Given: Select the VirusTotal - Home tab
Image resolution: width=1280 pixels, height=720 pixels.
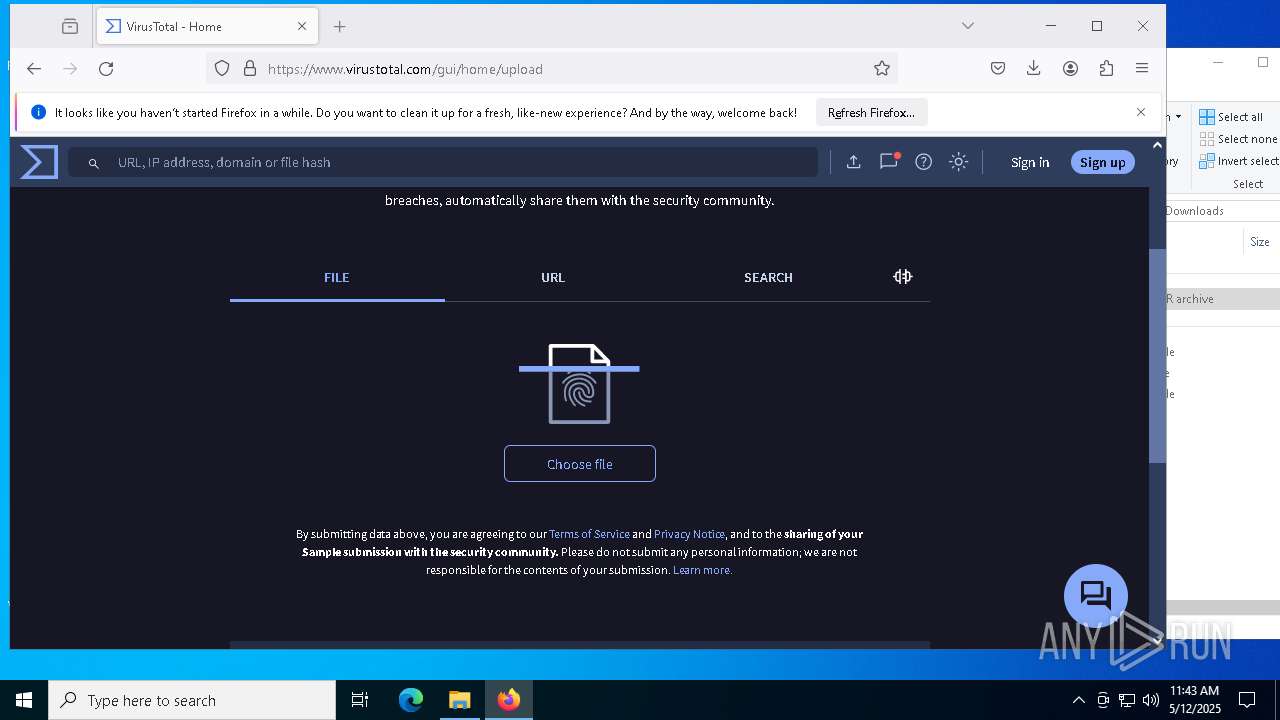Looking at the screenshot, I should pos(207,26).
